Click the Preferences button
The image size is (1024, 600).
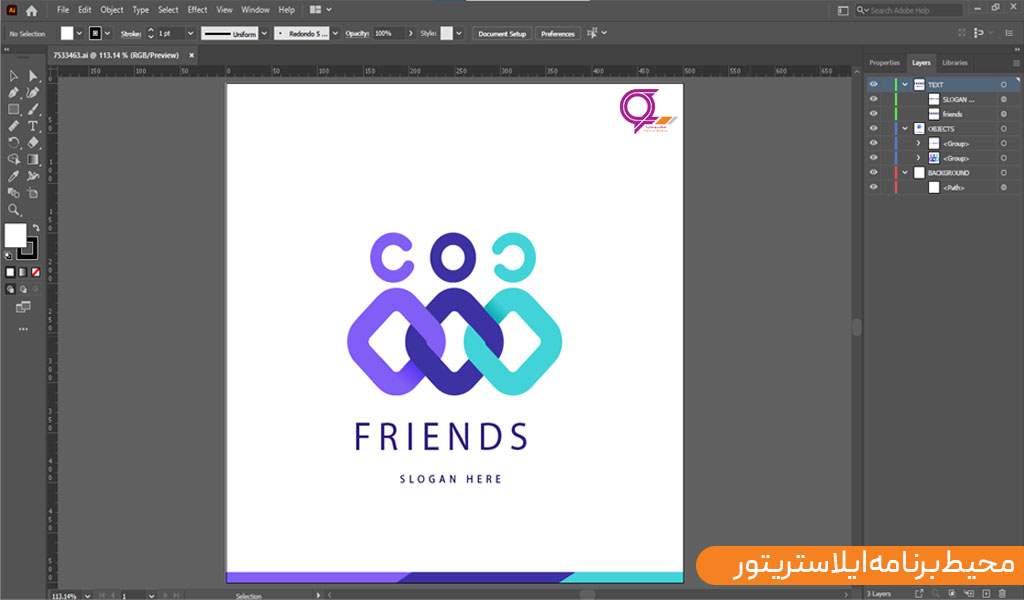click(558, 33)
